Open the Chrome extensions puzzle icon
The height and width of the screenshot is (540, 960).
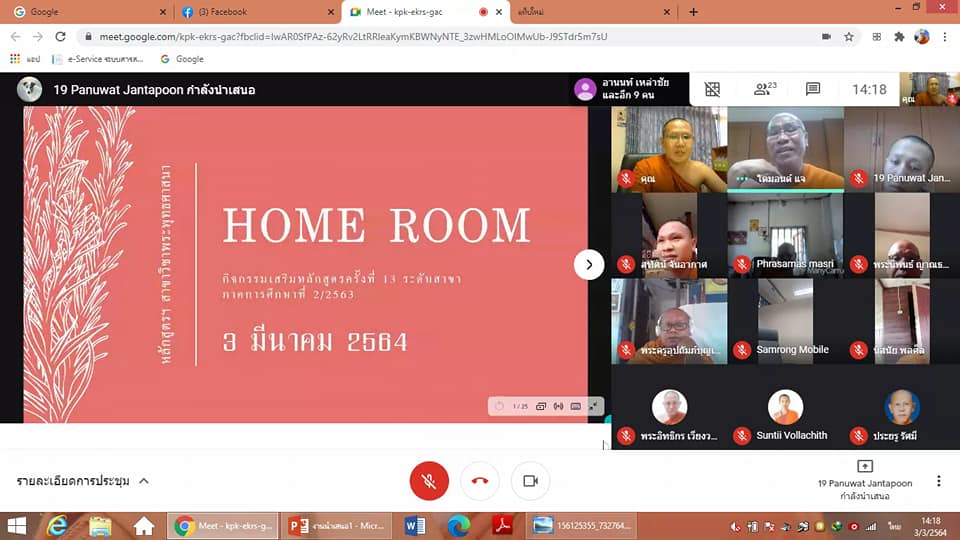coord(899,37)
